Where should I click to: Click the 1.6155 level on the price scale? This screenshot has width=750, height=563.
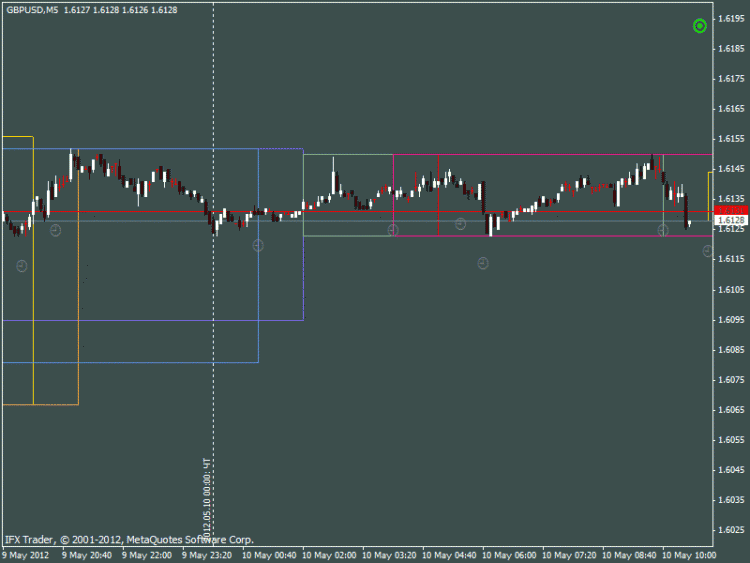click(x=730, y=139)
